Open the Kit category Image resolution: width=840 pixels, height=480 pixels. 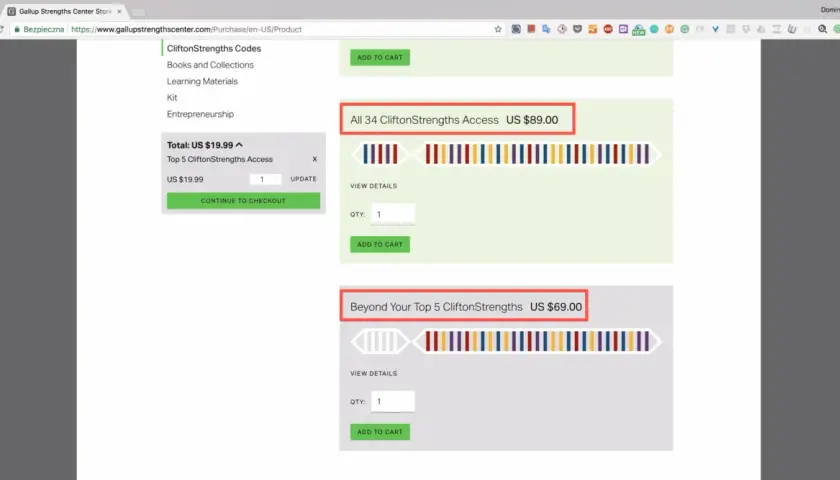click(x=171, y=98)
